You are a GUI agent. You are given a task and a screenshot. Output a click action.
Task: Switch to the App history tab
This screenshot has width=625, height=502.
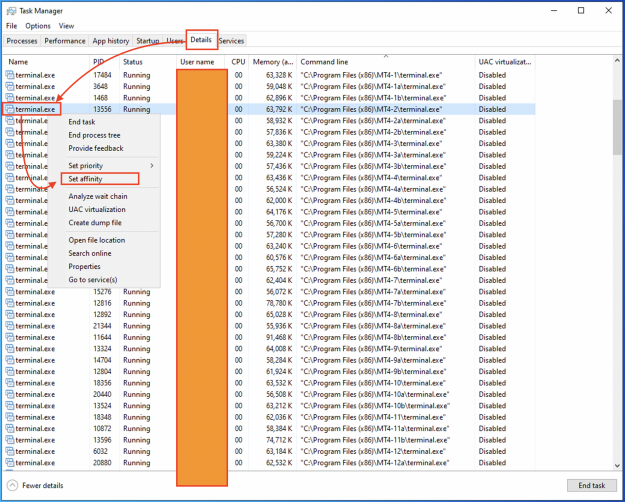click(111, 41)
